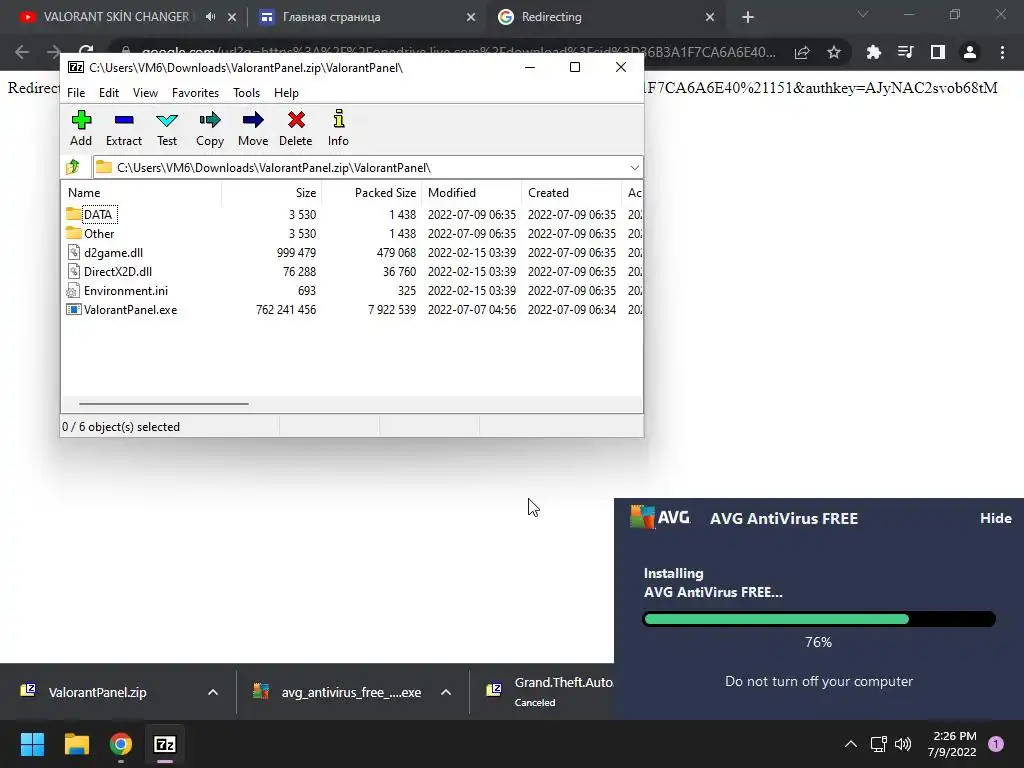
Task: Share this page from address bar
Action: [802, 52]
